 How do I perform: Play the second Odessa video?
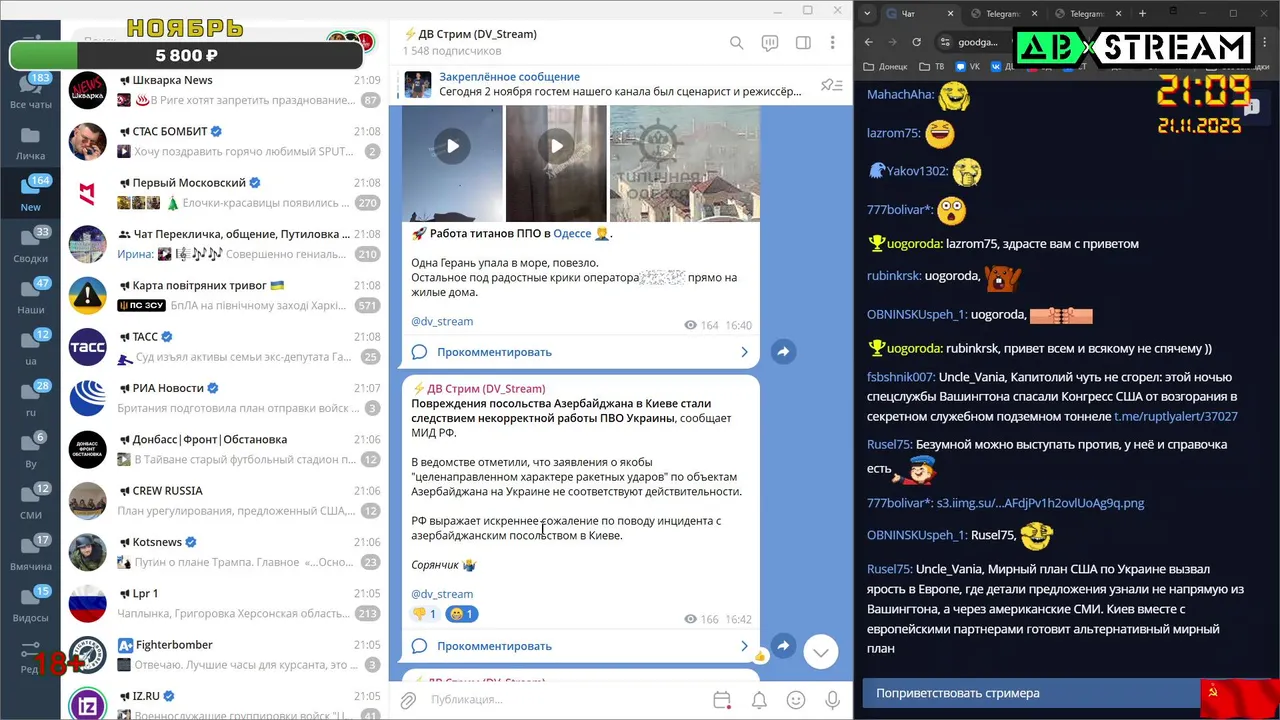tap(556, 147)
